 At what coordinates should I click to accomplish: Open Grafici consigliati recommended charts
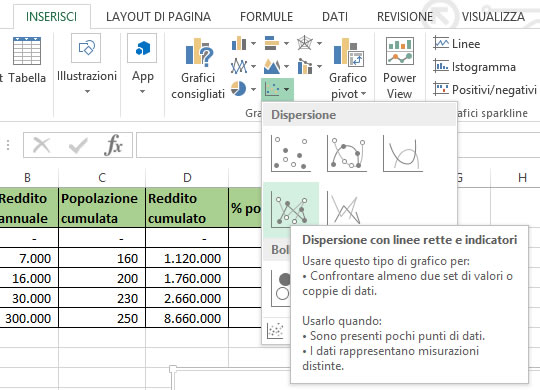(x=198, y=68)
